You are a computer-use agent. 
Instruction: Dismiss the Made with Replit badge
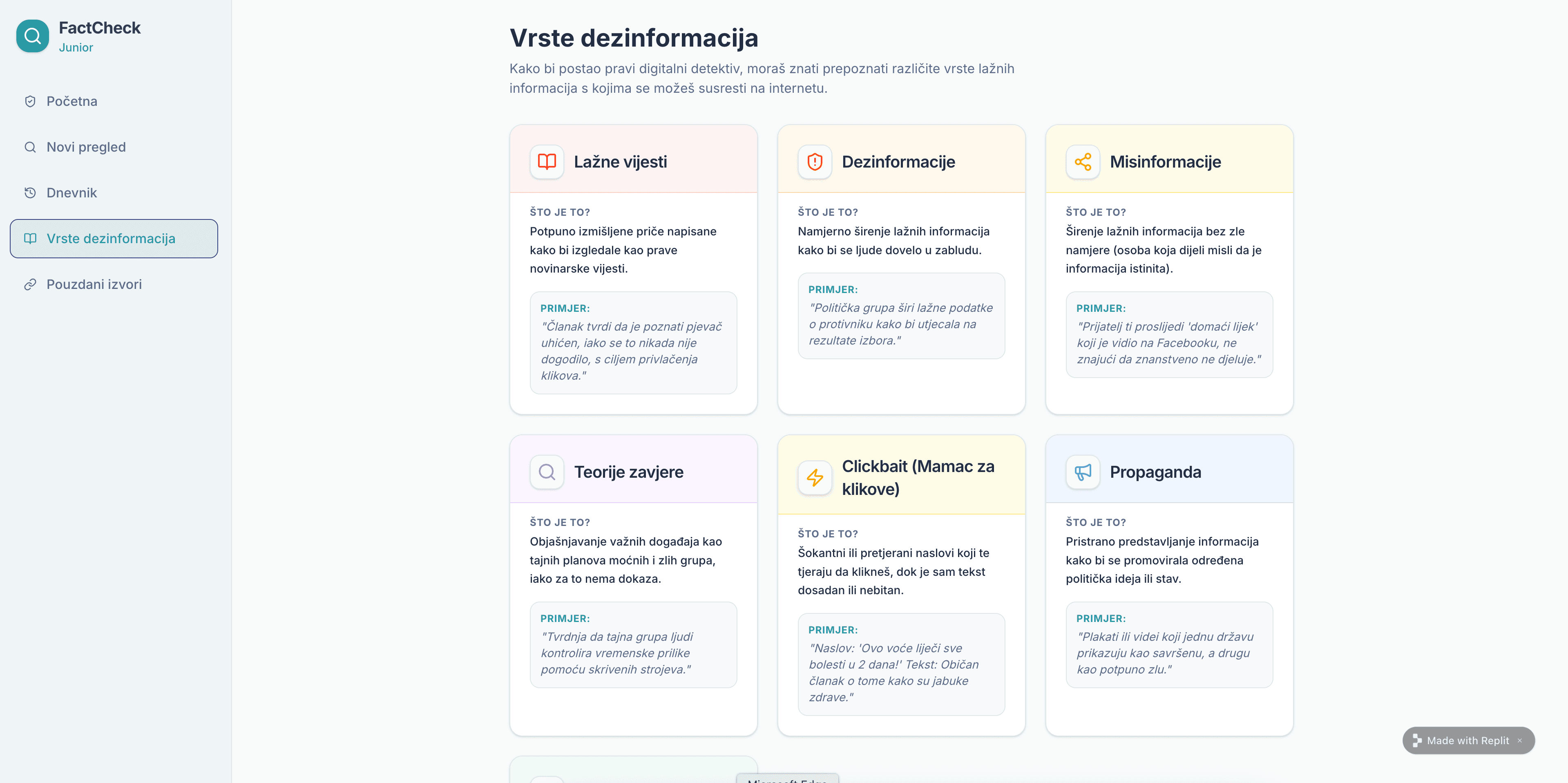1519,740
